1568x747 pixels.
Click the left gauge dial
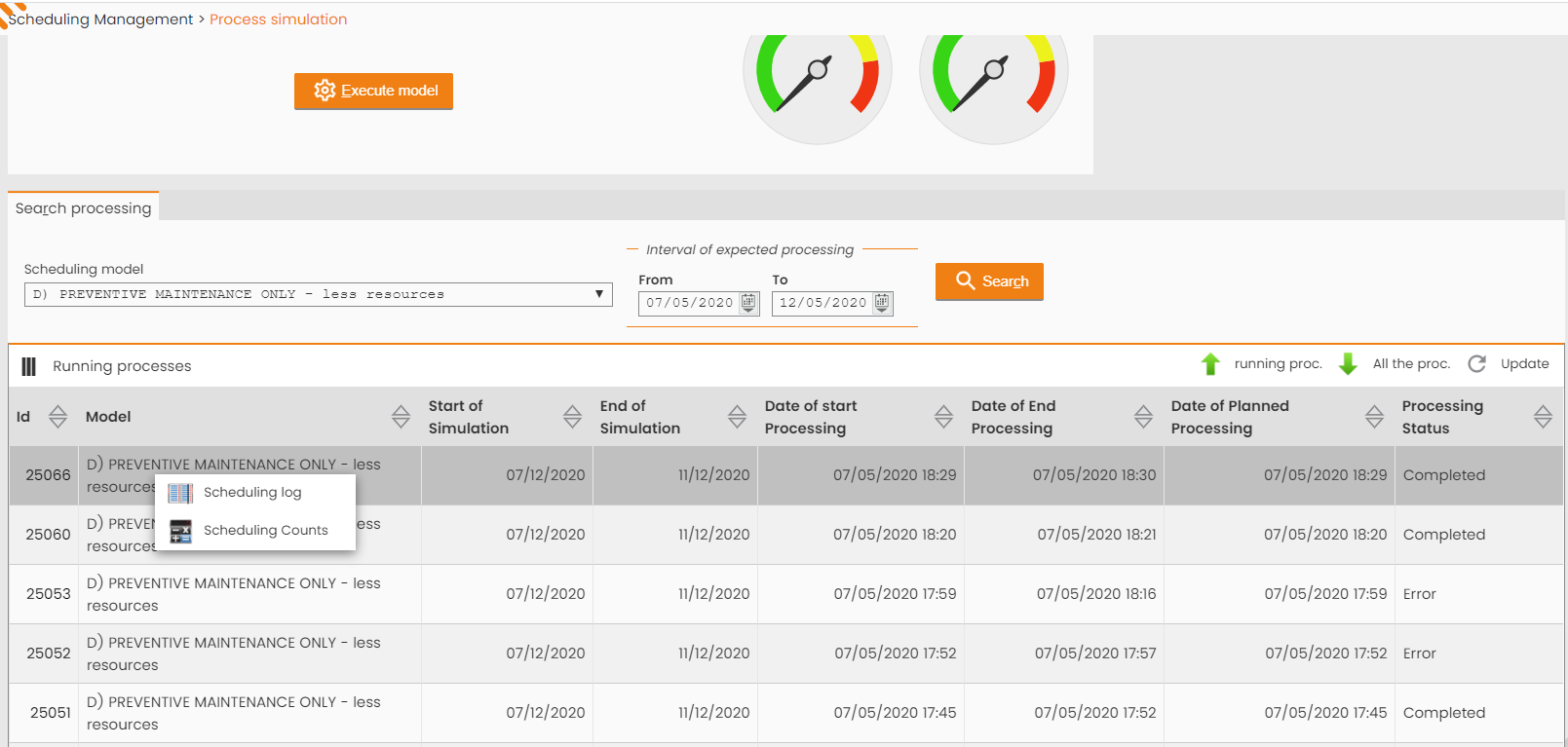click(818, 88)
